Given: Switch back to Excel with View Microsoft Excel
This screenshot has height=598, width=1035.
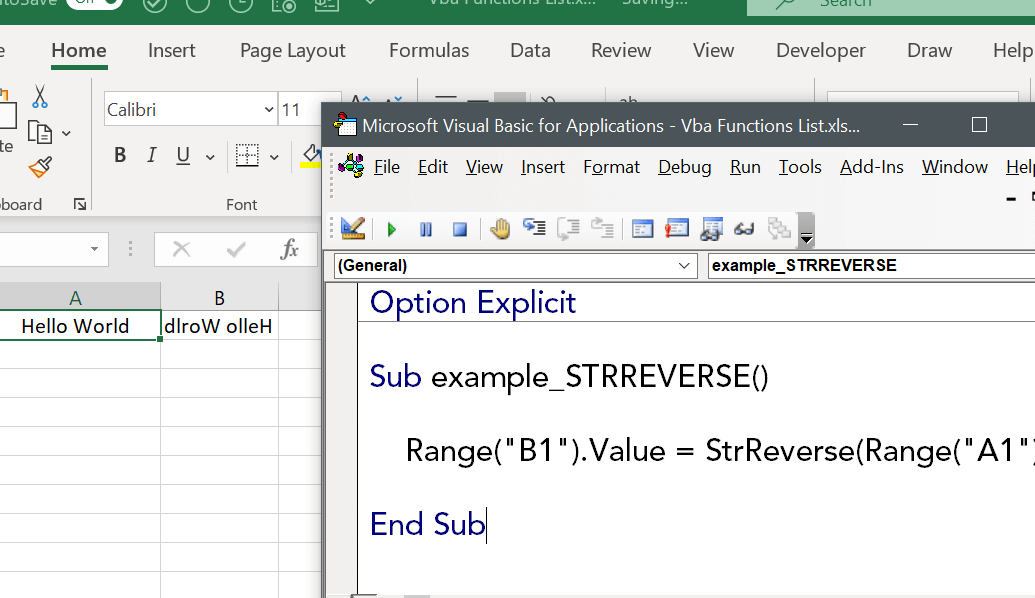Looking at the screenshot, I should point(352,229).
